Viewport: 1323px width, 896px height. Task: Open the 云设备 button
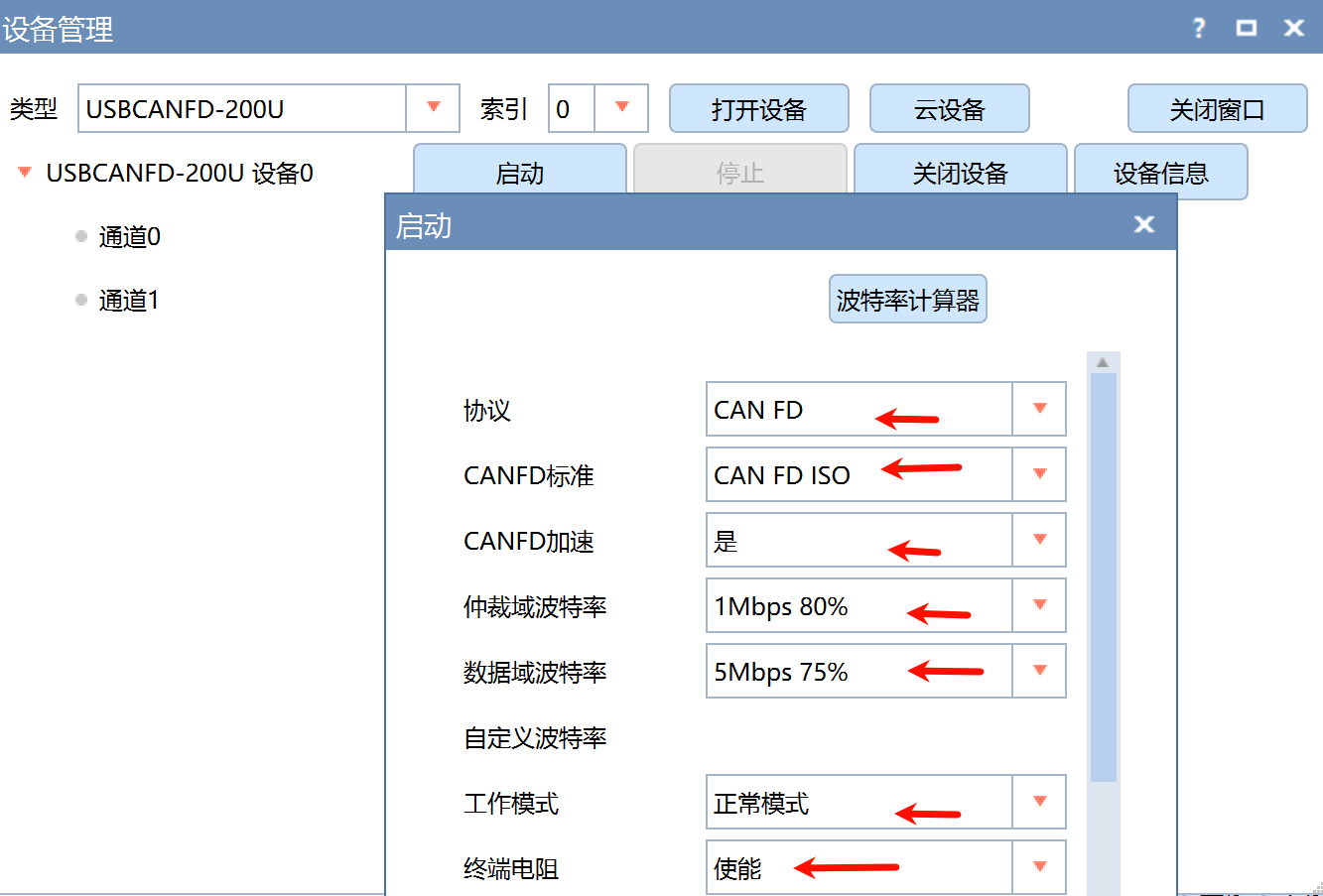[949, 108]
